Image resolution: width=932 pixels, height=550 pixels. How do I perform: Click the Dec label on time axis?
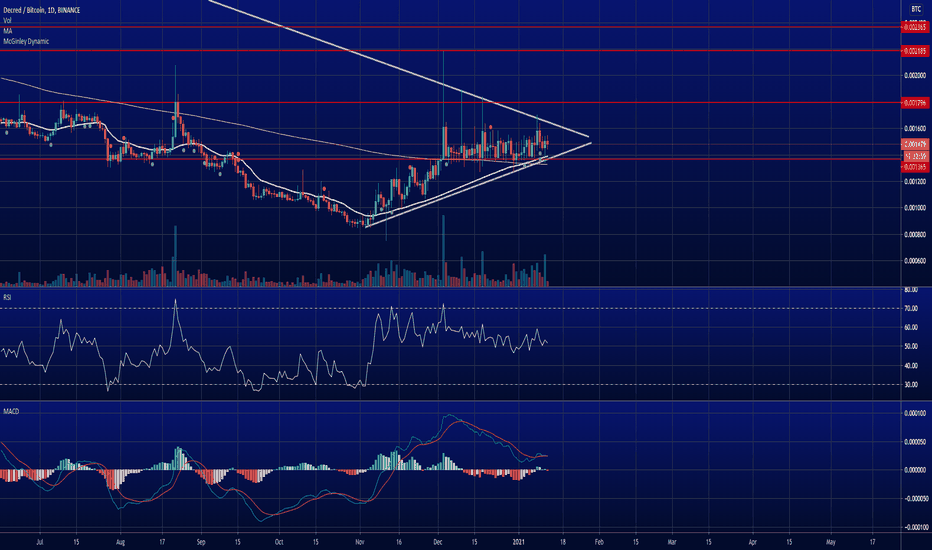click(x=438, y=542)
